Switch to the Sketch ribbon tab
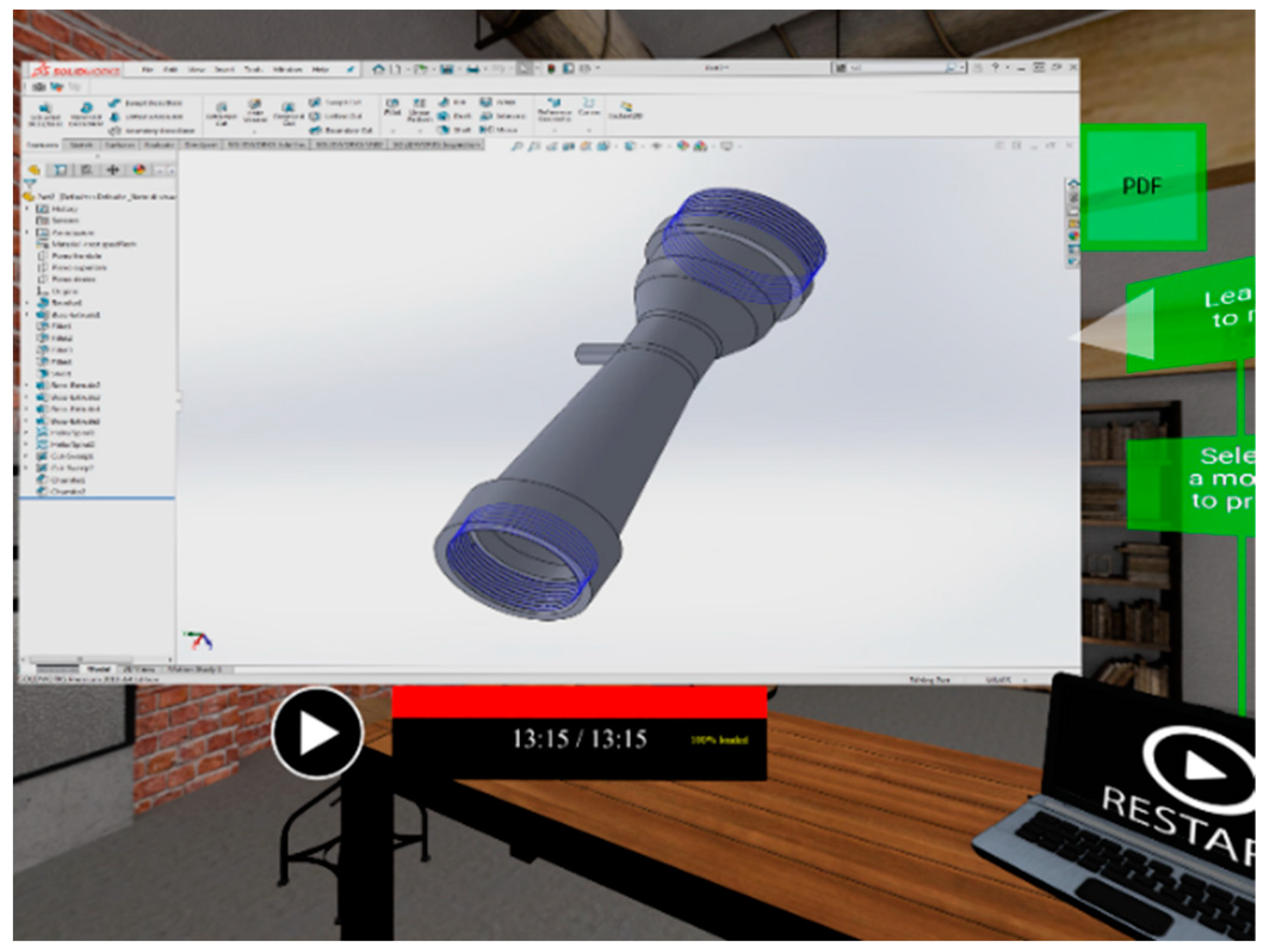 [81, 145]
